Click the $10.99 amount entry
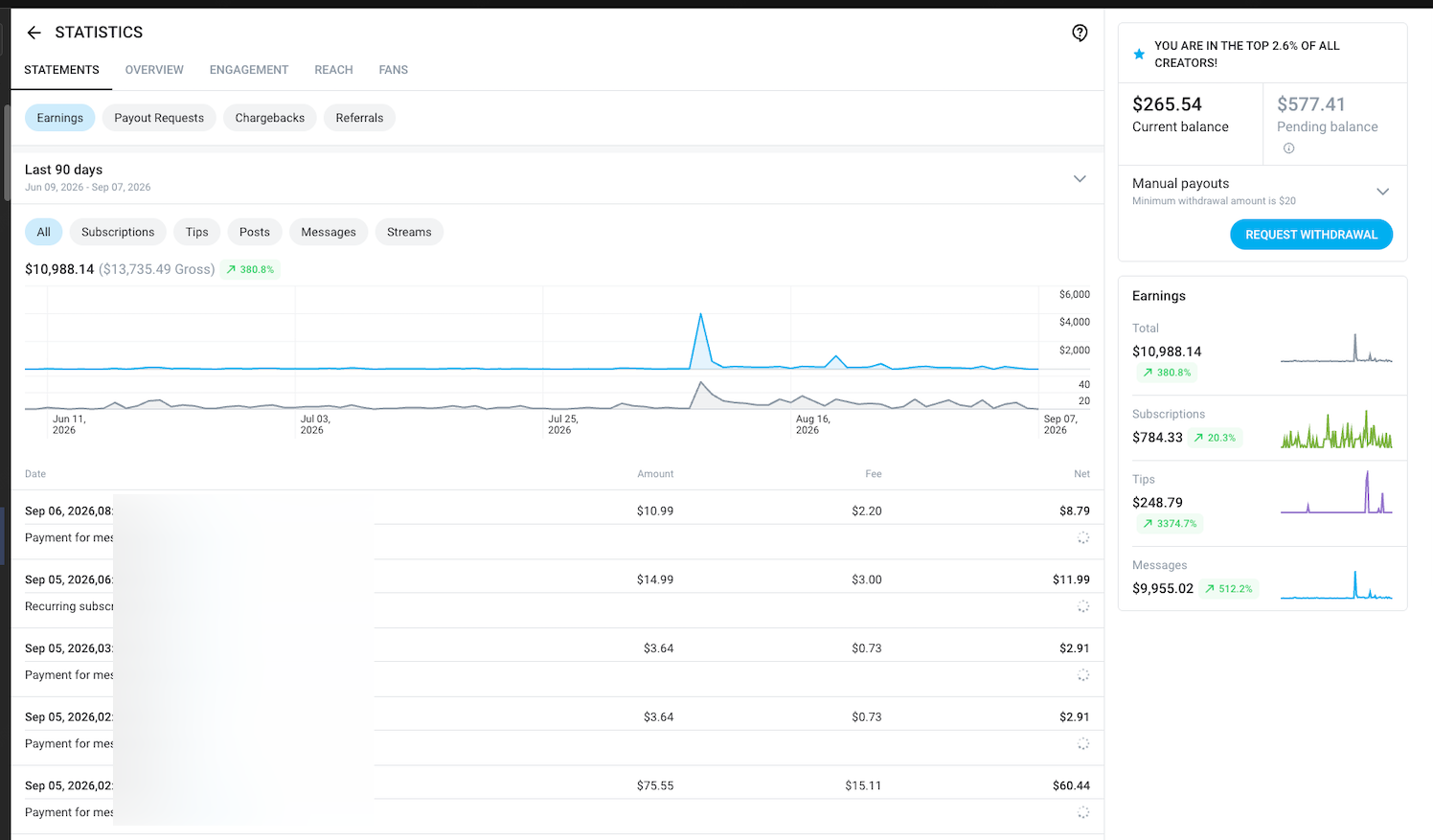 655,511
